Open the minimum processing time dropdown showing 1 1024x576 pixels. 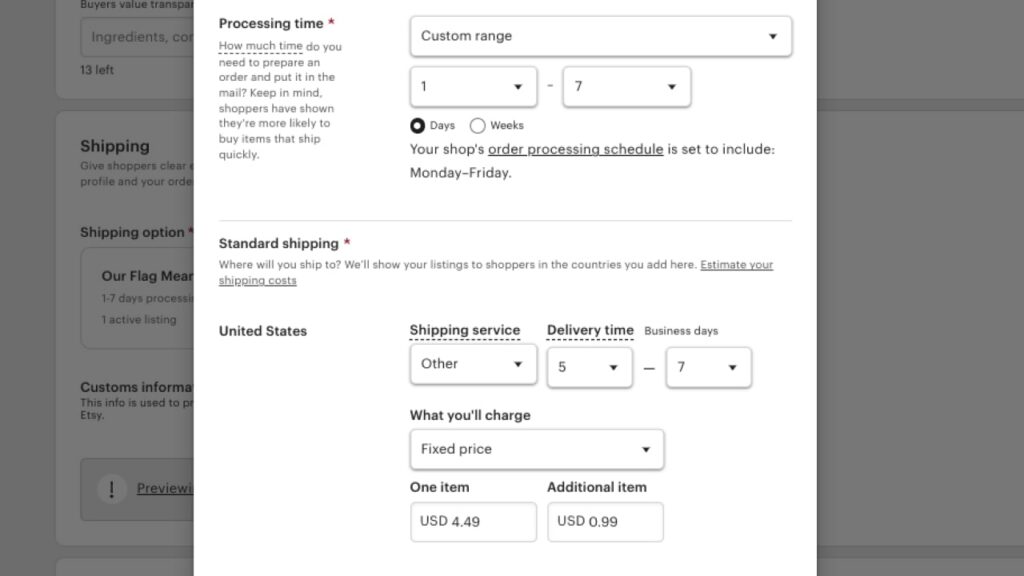tap(472, 86)
